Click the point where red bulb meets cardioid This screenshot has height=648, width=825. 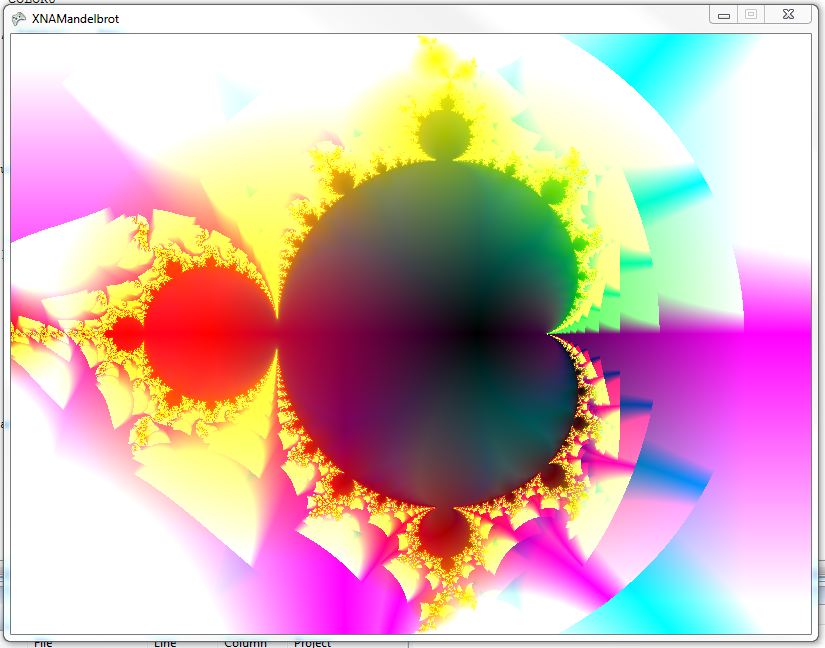(277, 330)
